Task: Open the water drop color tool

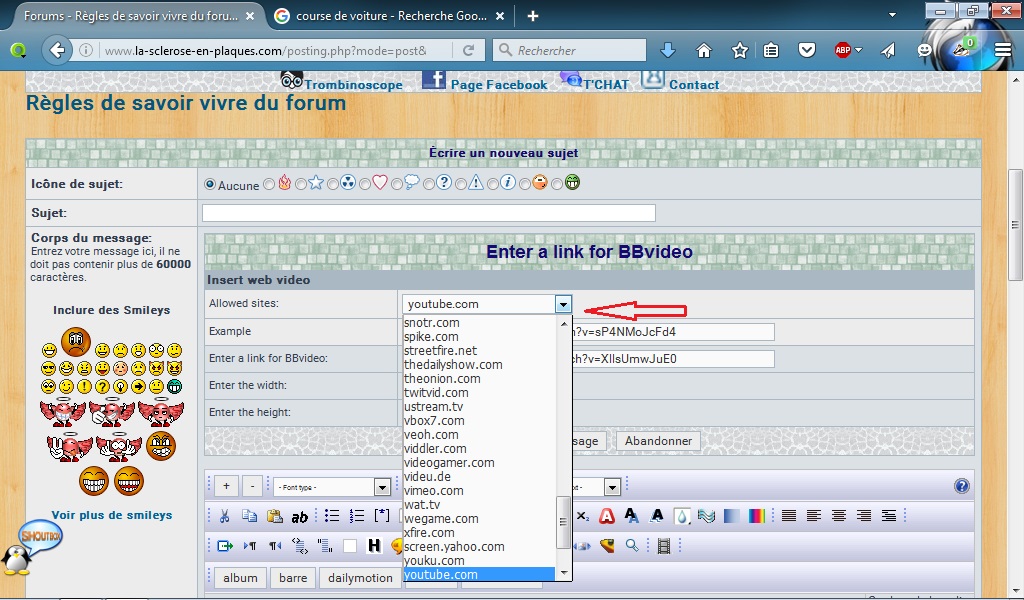Action: [682, 516]
